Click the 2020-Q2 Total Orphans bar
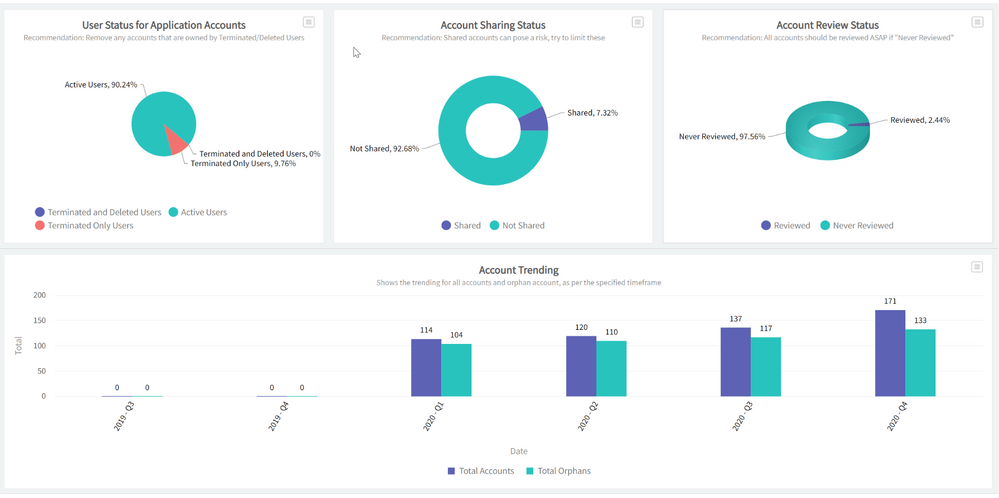Image resolution: width=999 pixels, height=498 pixels. pyautogui.click(x=611, y=369)
